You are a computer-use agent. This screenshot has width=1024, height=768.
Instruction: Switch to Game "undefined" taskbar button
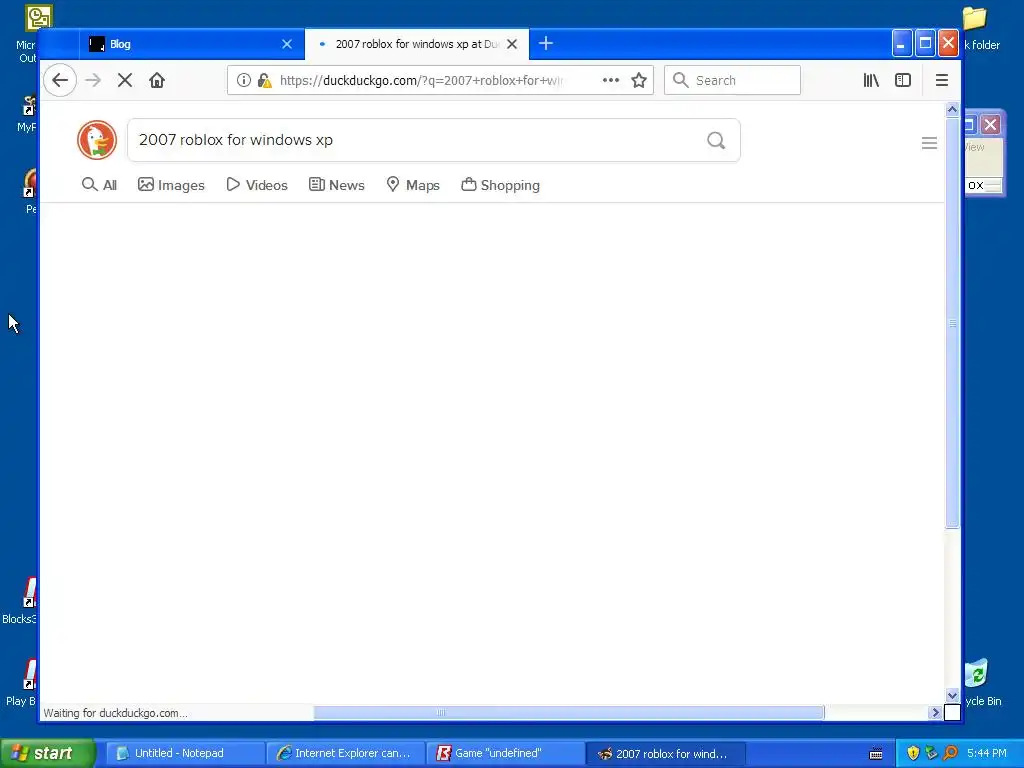tap(505, 753)
